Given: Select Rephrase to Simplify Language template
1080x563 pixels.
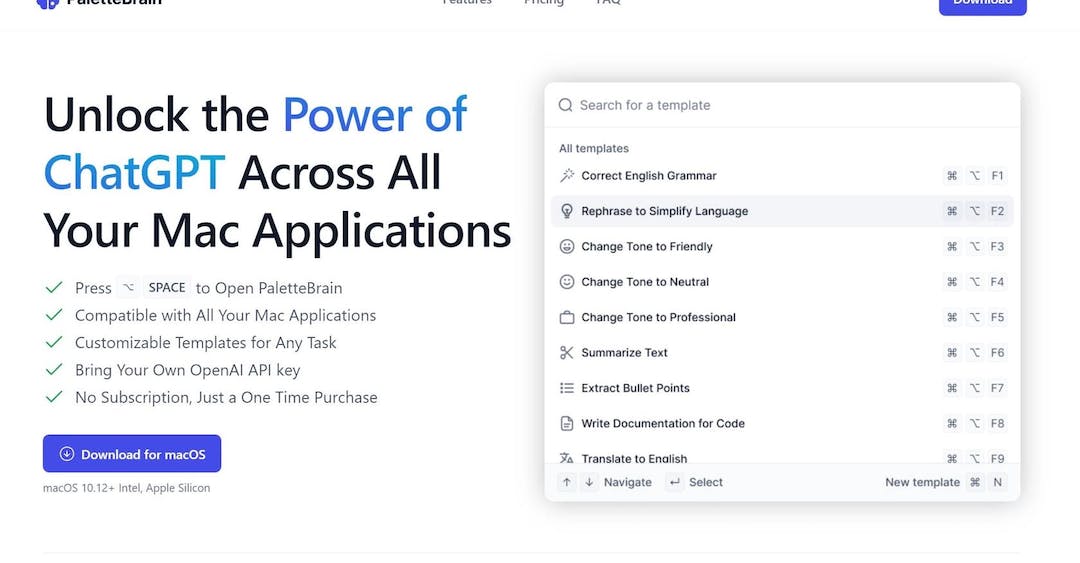Looking at the screenshot, I should pyautogui.click(x=782, y=211).
